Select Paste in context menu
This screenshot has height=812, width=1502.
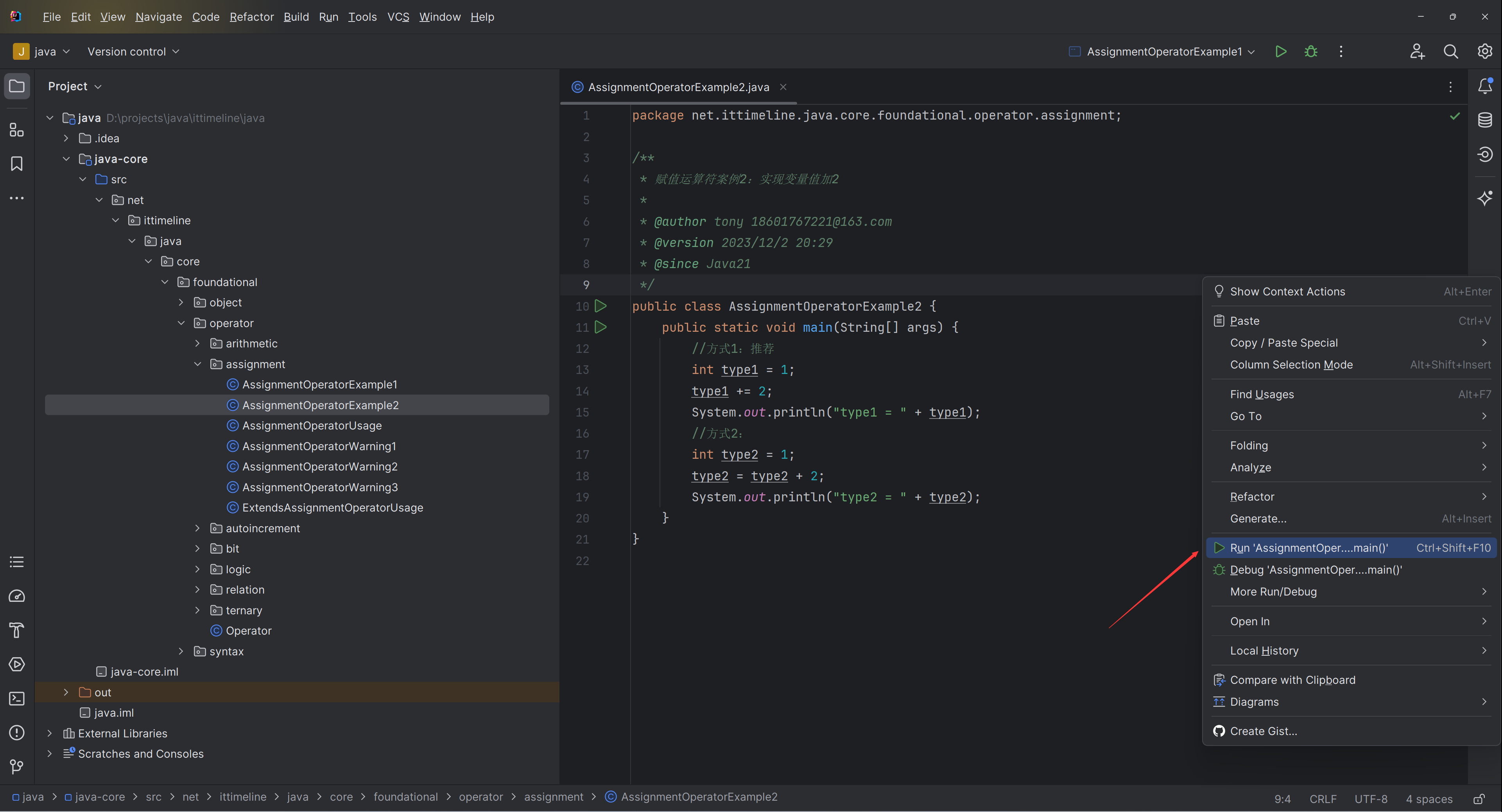tap(1351, 320)
